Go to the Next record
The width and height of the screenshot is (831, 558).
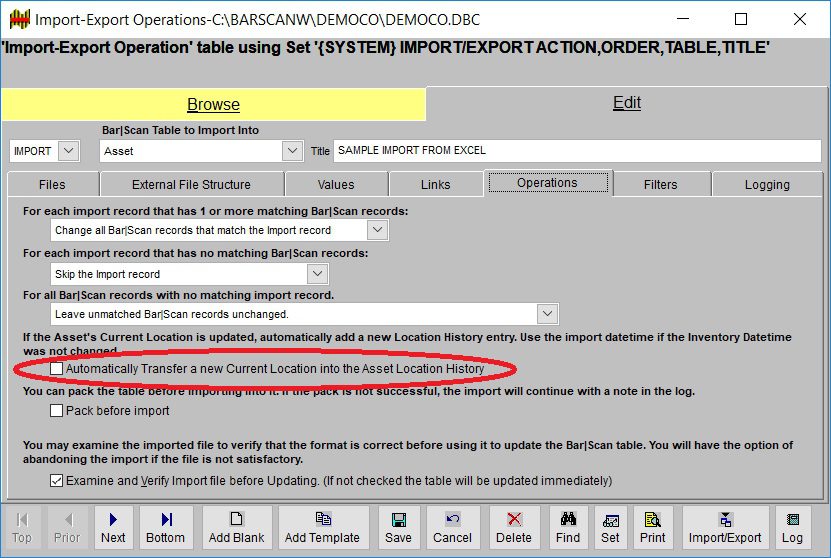tap(113, 527)
